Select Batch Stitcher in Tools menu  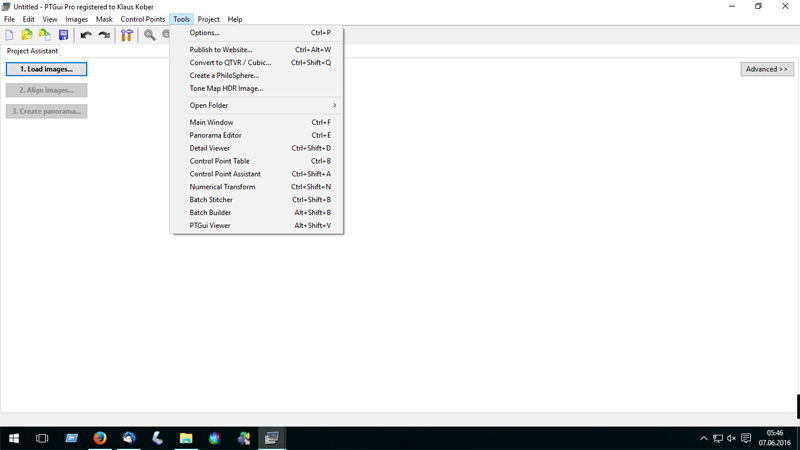click(x=211, y=200)
